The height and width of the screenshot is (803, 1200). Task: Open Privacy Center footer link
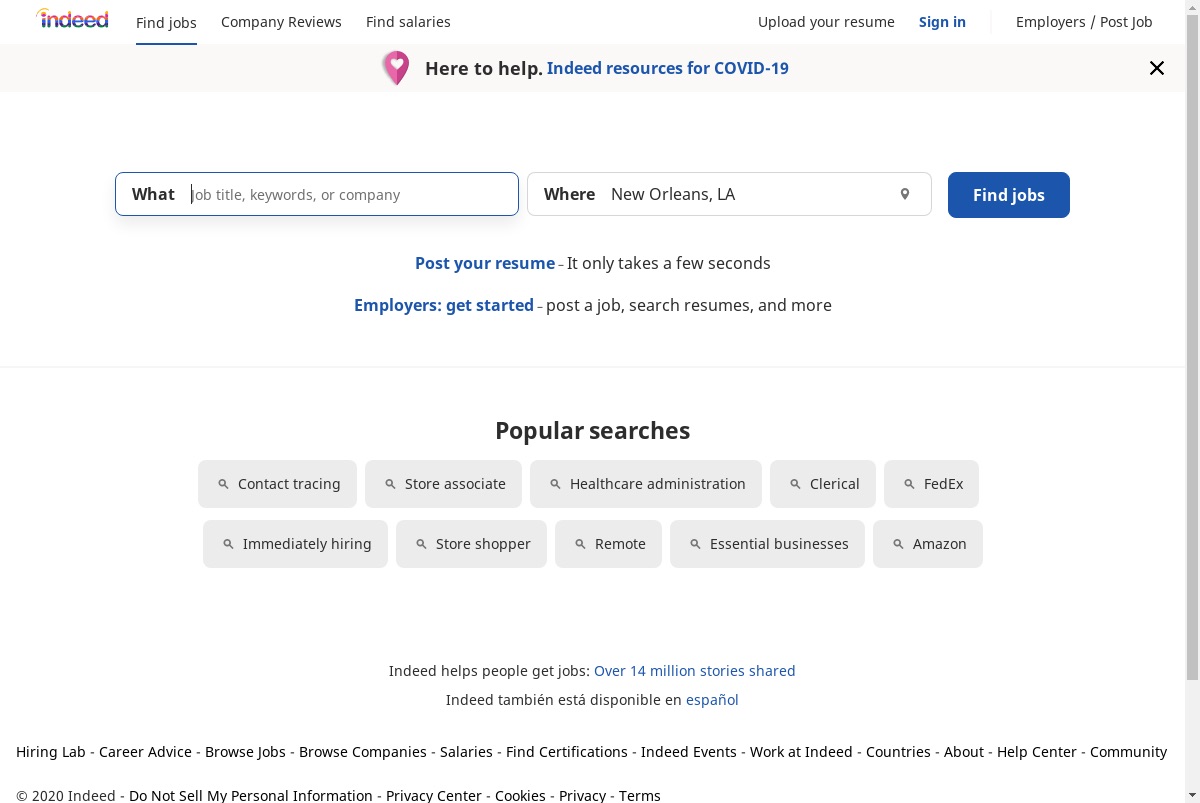point(434,796)
